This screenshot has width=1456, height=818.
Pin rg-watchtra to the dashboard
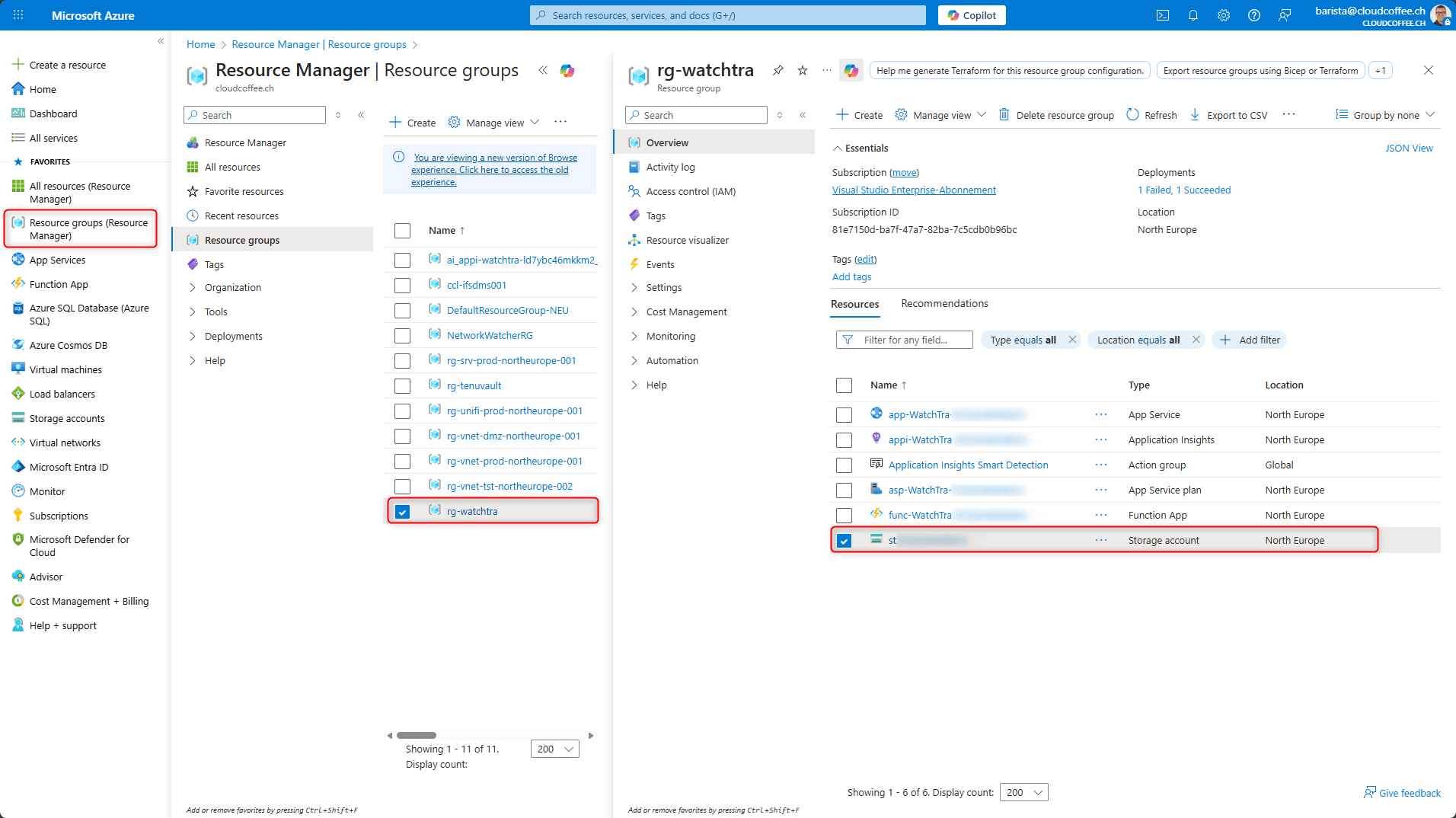tap(777, 70)
